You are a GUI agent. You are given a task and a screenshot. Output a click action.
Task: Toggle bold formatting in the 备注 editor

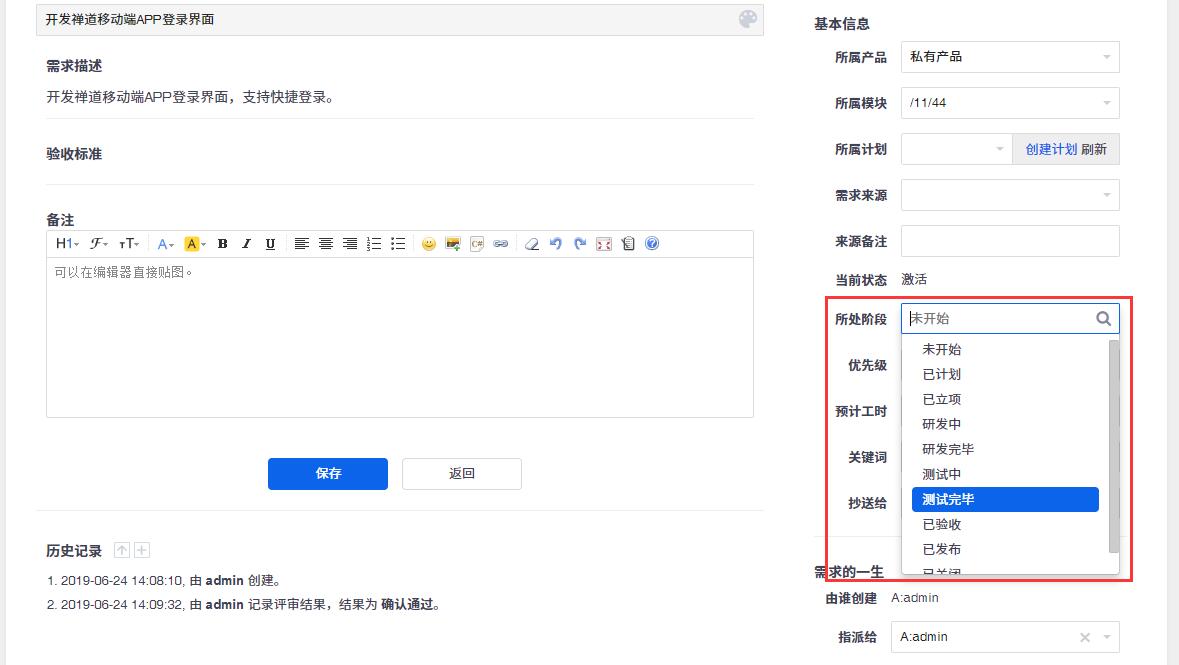pyautogui.click(x=223, y=244)
